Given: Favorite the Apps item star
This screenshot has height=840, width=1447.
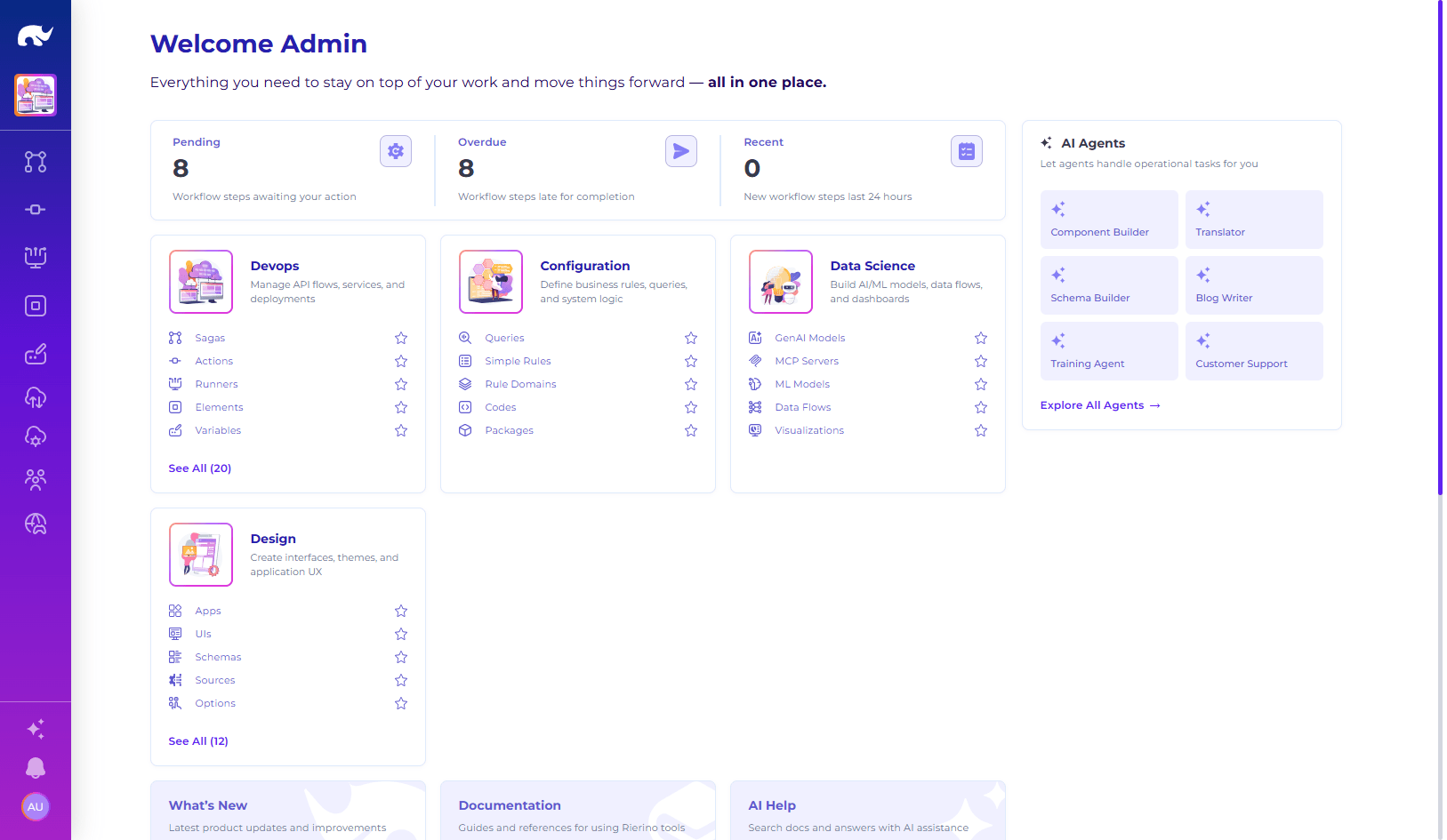Looking at the screenshot, I should (401, 611).
